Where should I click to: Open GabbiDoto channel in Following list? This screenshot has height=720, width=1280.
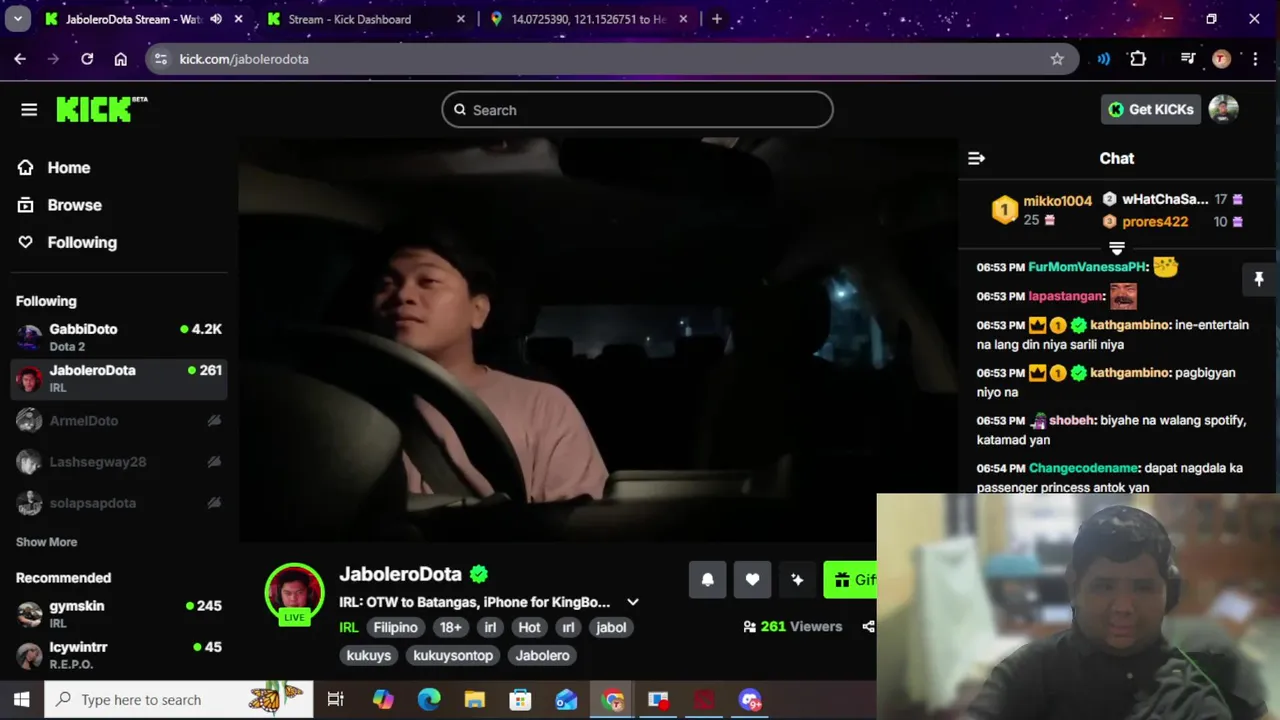point(119,337)
